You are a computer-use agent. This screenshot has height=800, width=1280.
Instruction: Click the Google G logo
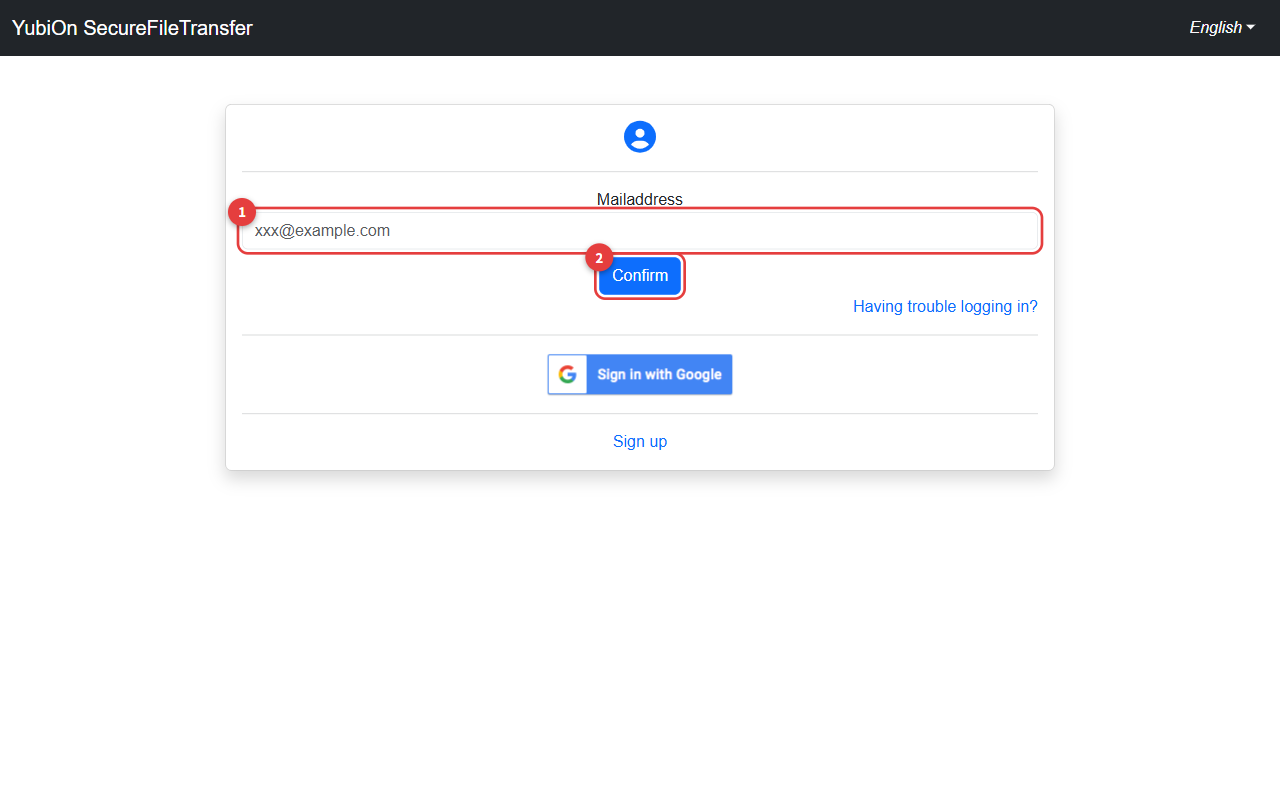[567, 374]
